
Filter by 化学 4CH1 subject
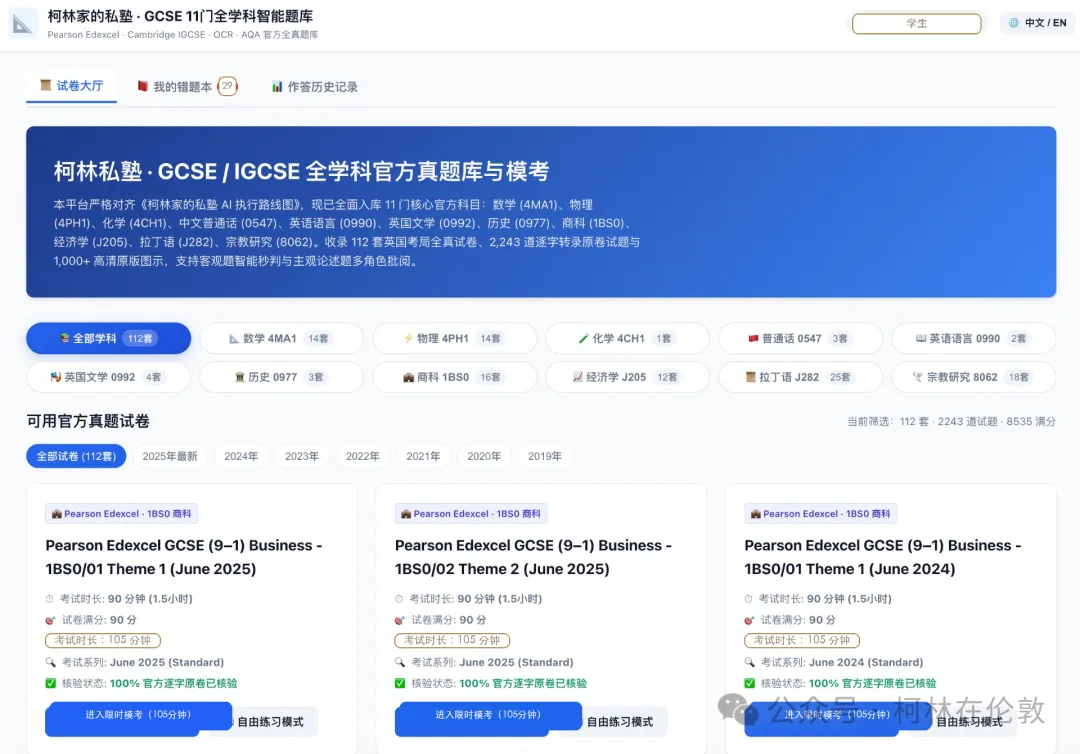(x=627, y=338)
